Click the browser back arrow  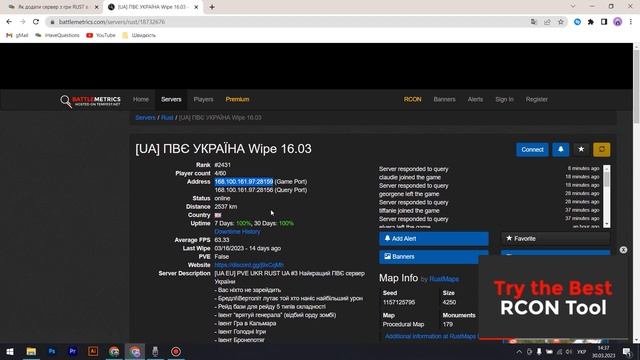tap(9, 22)
